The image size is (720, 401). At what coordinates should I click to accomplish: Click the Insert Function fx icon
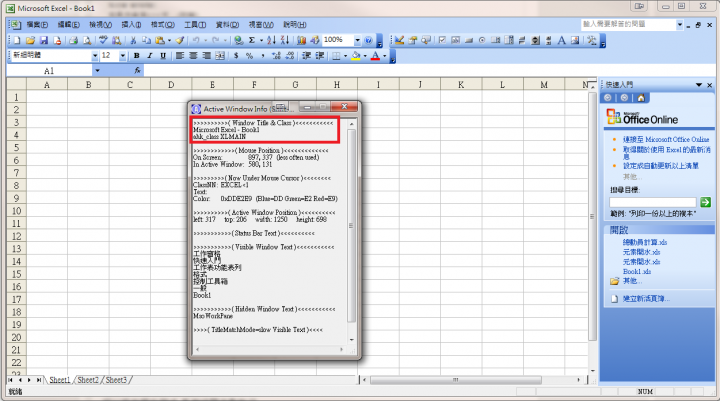137,70
